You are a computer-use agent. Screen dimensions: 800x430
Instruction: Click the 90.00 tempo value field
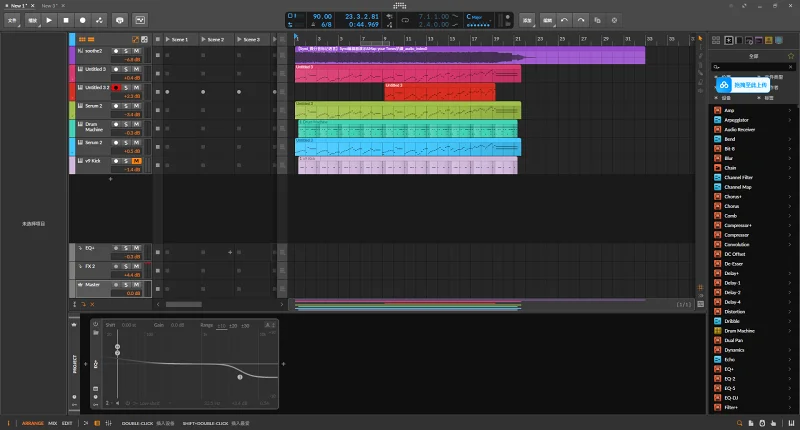(322, 17)
